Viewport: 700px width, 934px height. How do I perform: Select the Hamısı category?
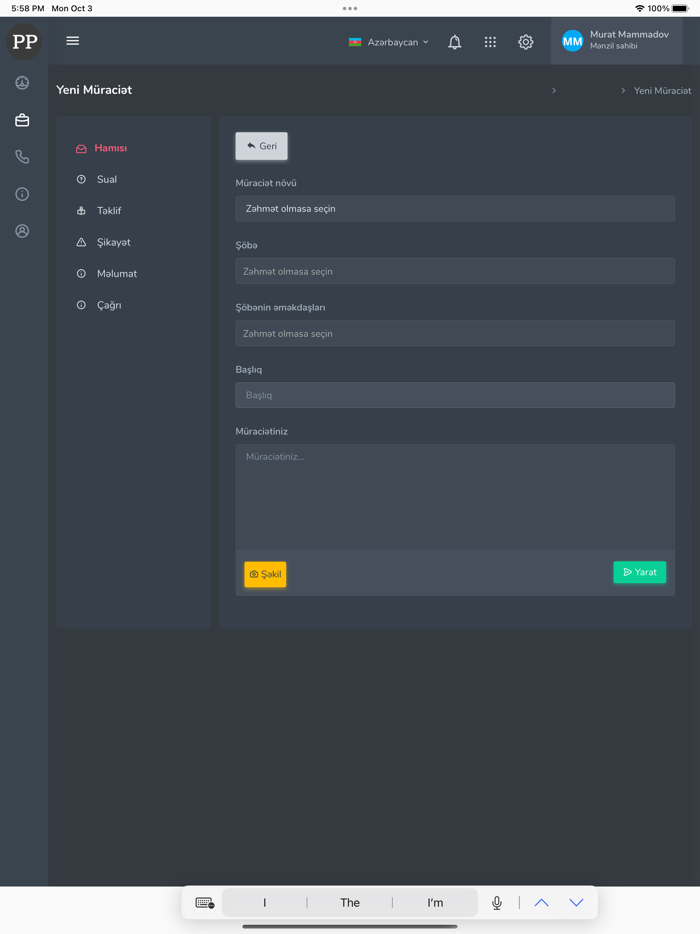pyautogui.click(x=101, y=148)
